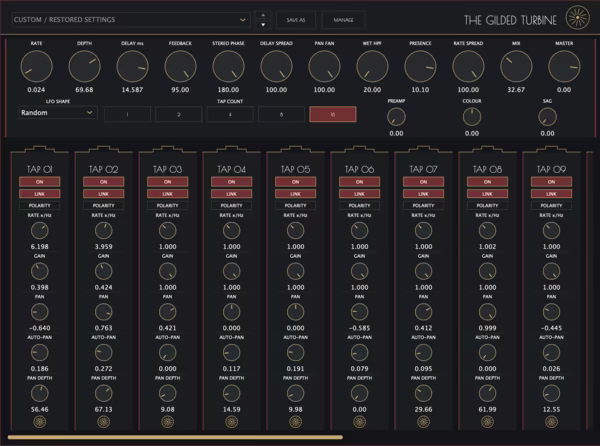Click Tap 02 Gain knob
Image resolution: width=600 pixels, height=446 pixels.
[x=104, y=271]
